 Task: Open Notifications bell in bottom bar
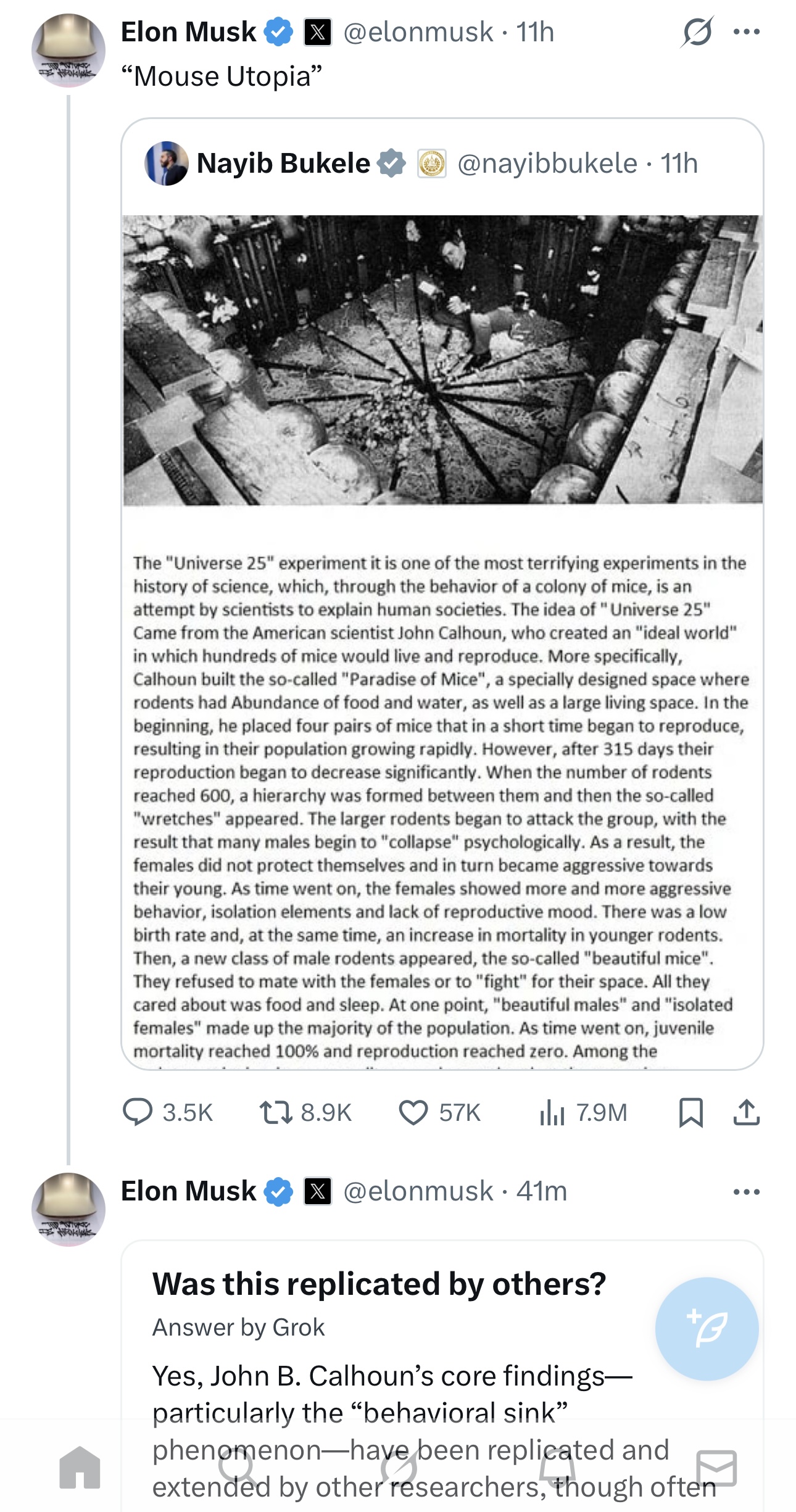[x=557, y=1467]
